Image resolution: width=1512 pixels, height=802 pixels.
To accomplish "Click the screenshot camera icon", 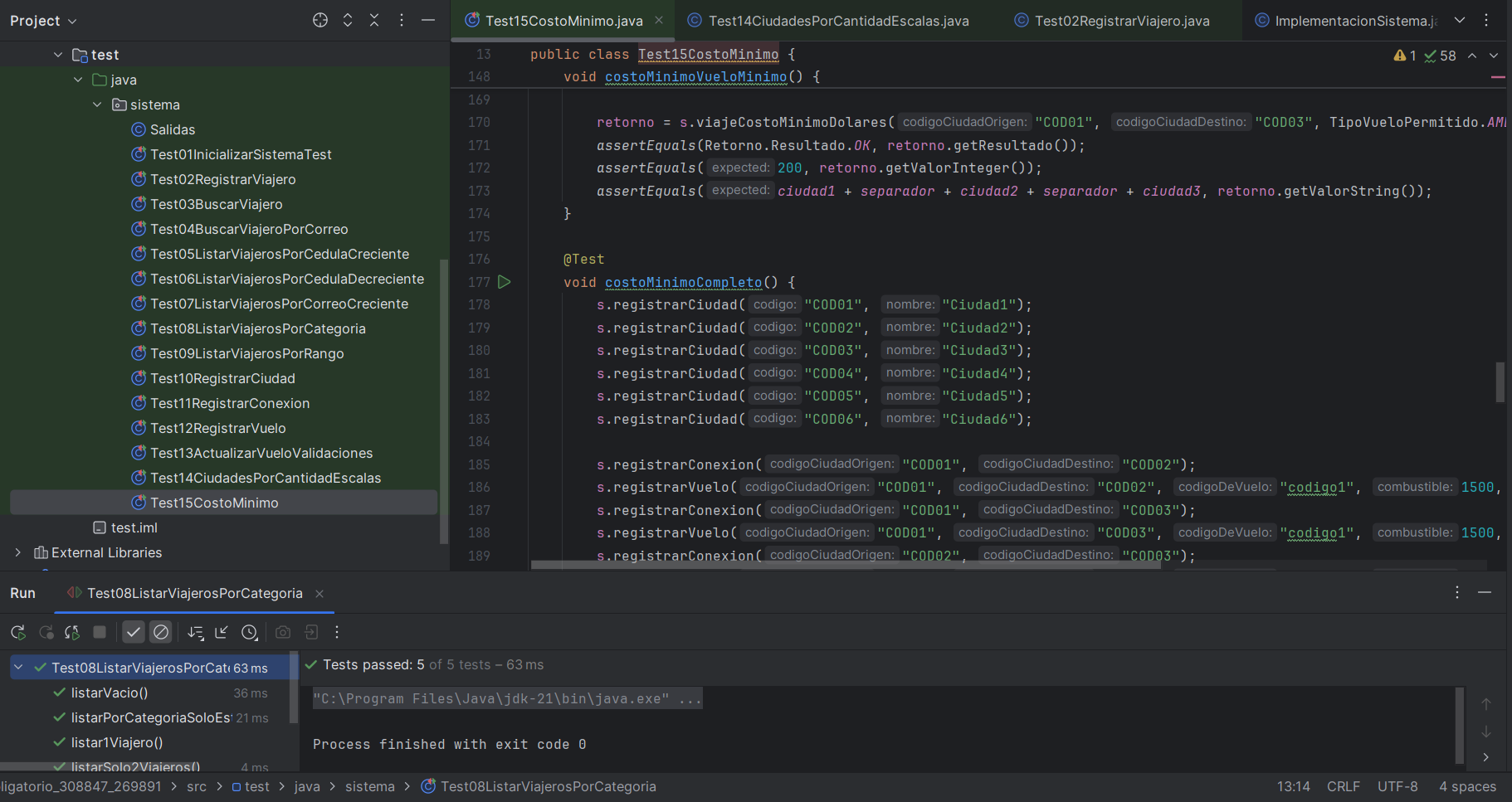I will click(x=283, y=632).
